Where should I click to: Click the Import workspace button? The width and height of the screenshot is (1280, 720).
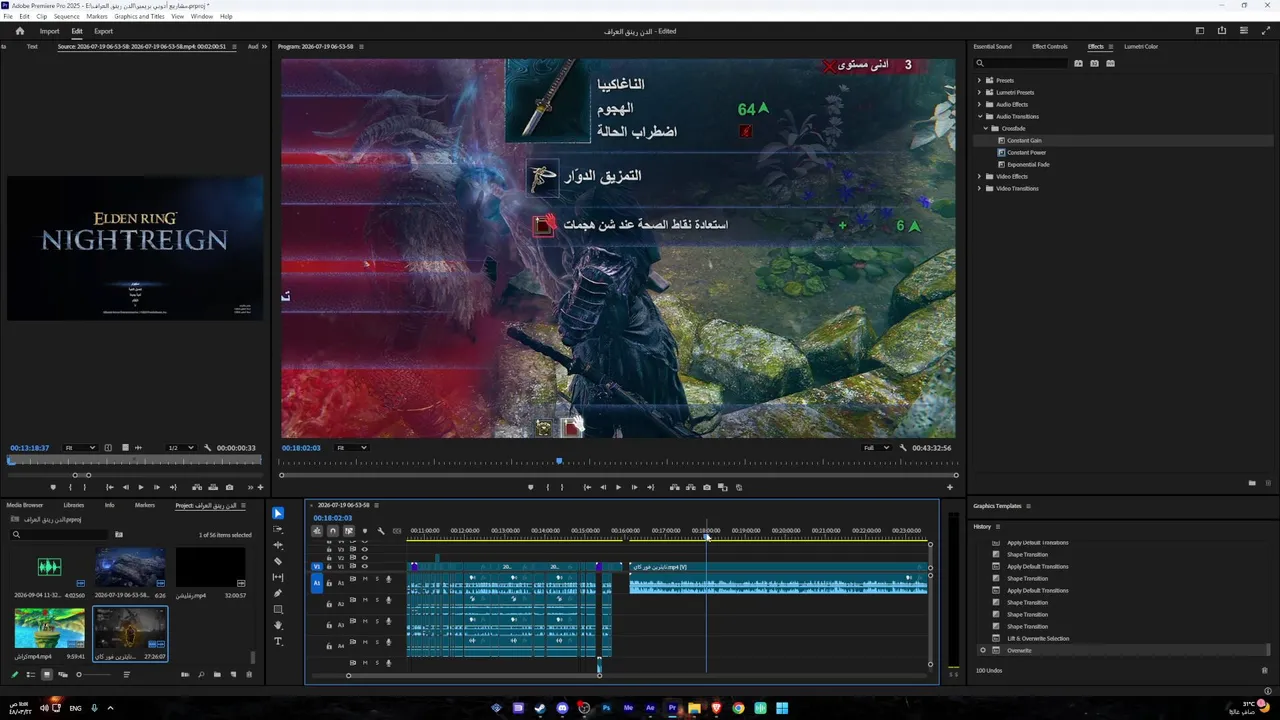pos(49,31)
